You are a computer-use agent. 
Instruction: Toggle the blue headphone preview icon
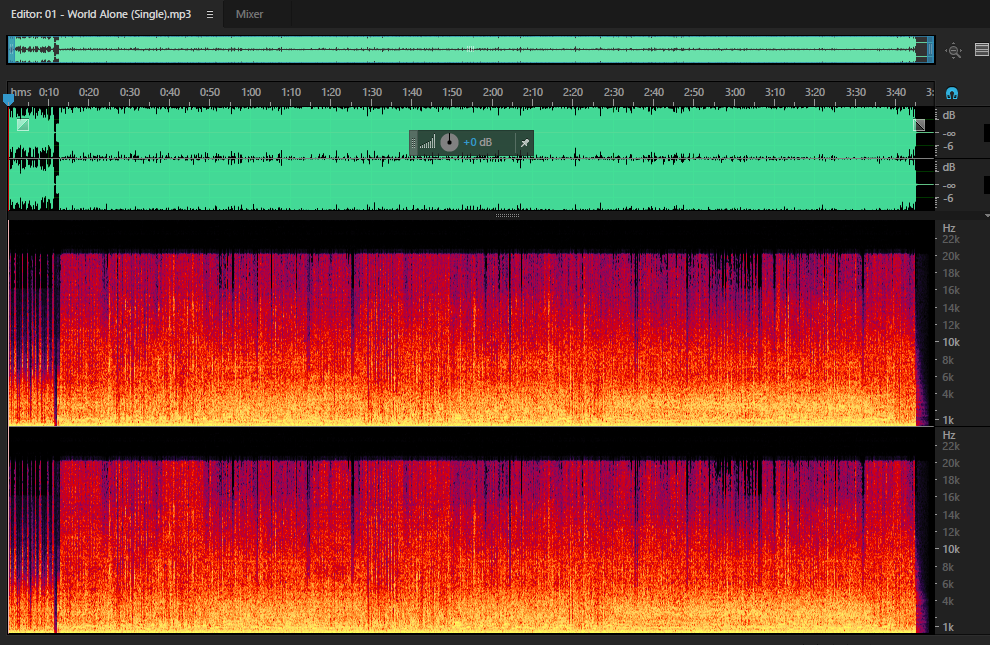951,93
